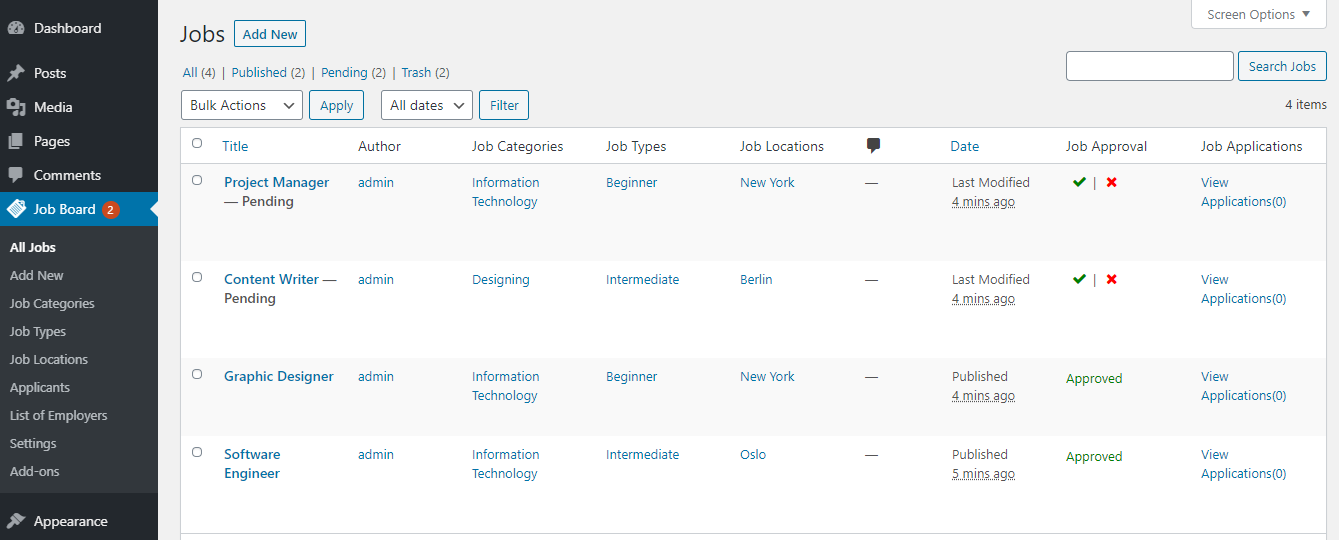Image resolution: width=1339 pixels, height=540 pixels.
Task: Show the All (4) jobs filter
Action: tap(199, 72)
